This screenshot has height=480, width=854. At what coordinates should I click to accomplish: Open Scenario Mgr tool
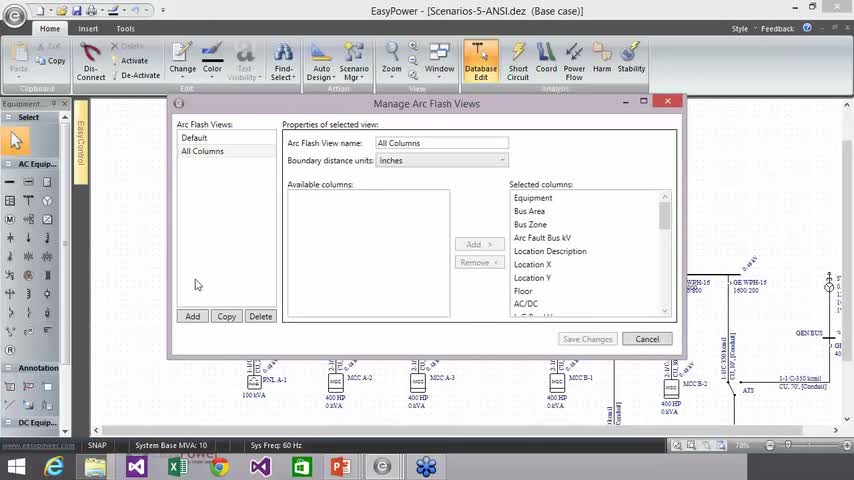point(354,61)
